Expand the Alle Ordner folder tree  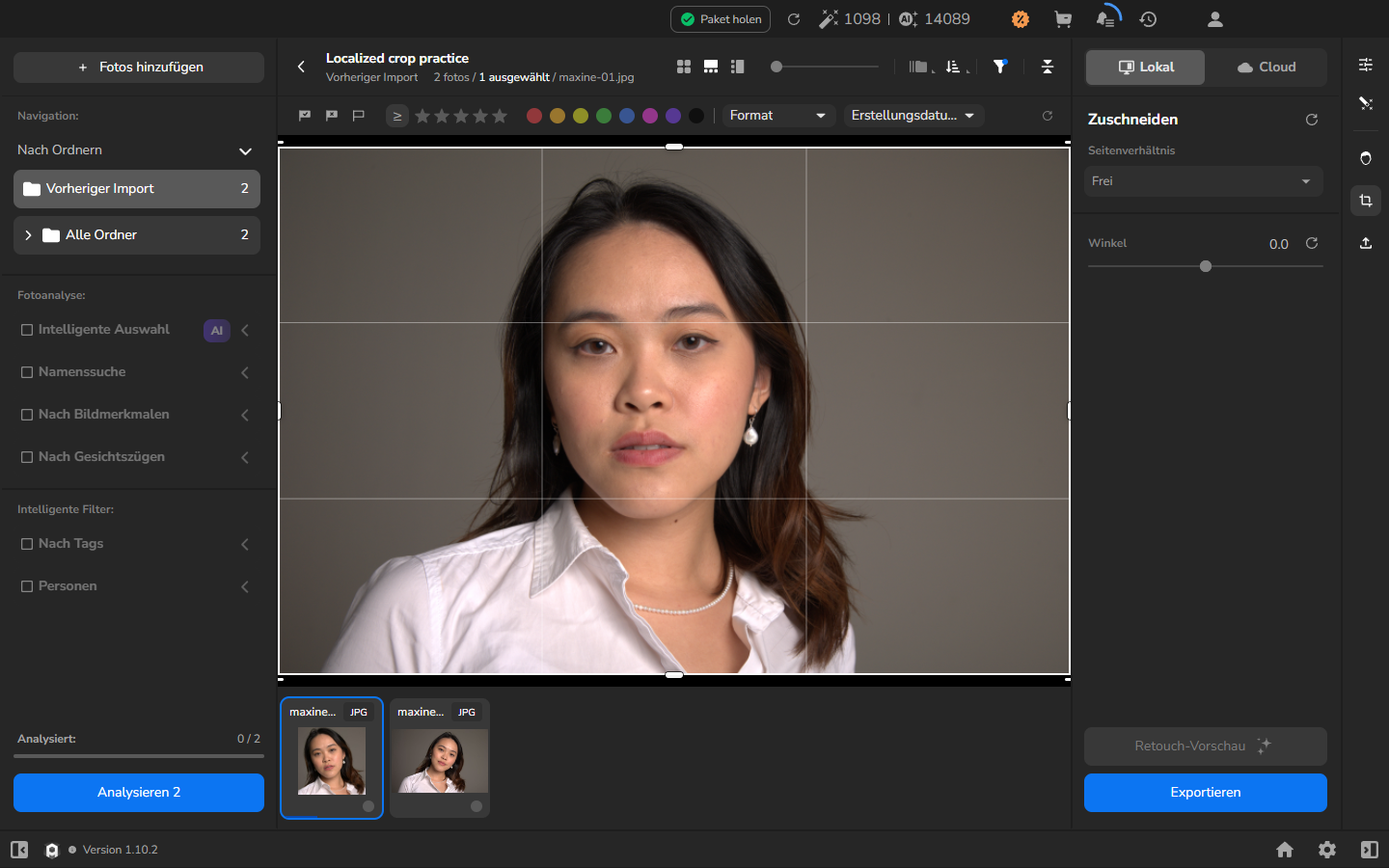coord(28,235)
